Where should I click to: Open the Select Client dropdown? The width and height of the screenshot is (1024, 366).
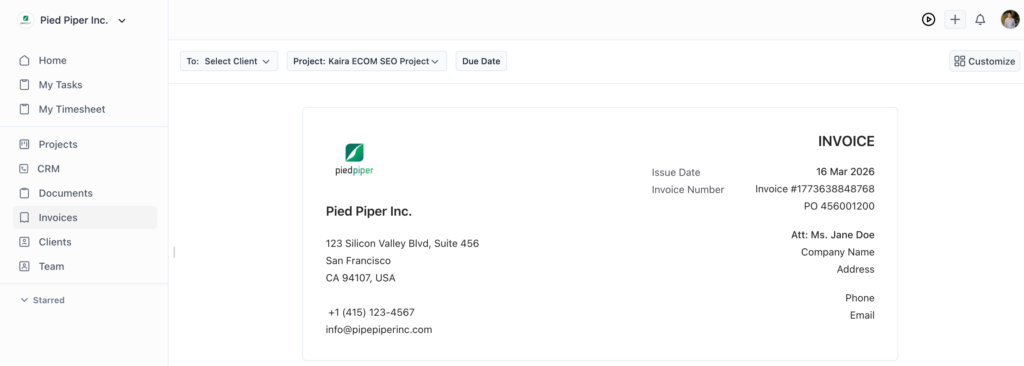point(229,61)
